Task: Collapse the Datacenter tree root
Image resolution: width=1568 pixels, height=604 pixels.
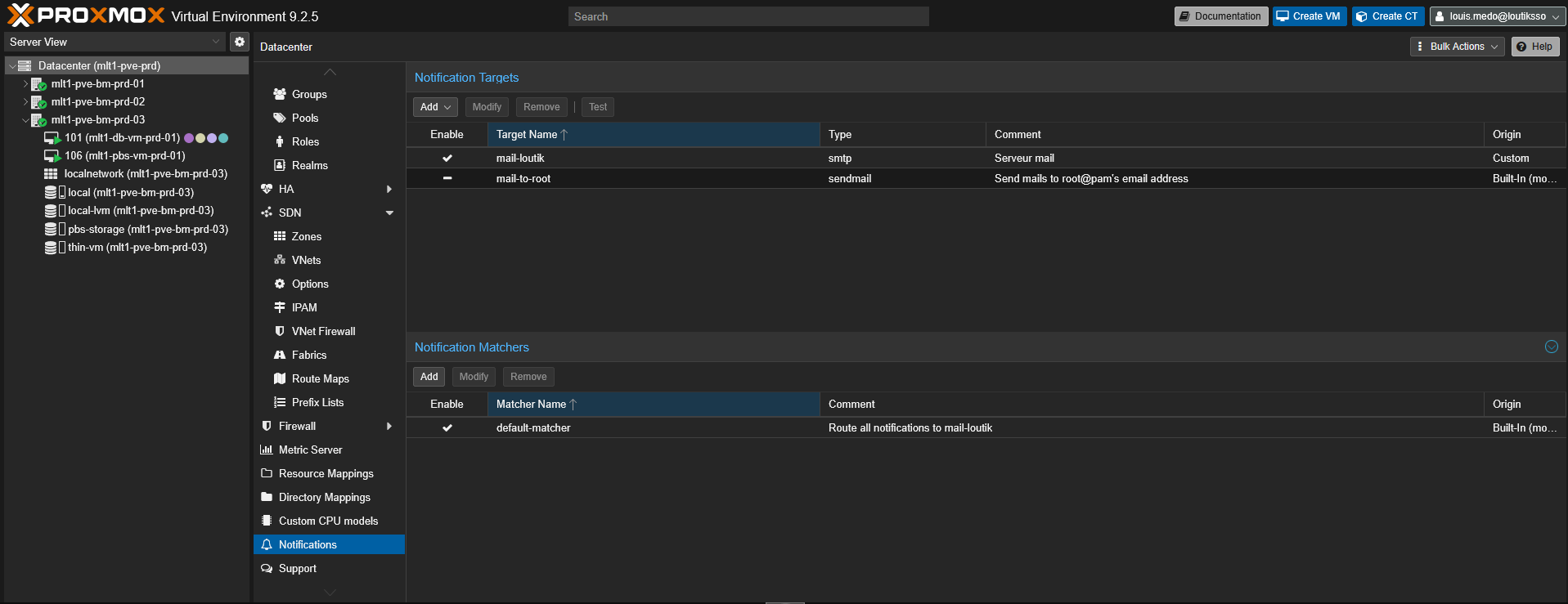Action: (12, 66)
